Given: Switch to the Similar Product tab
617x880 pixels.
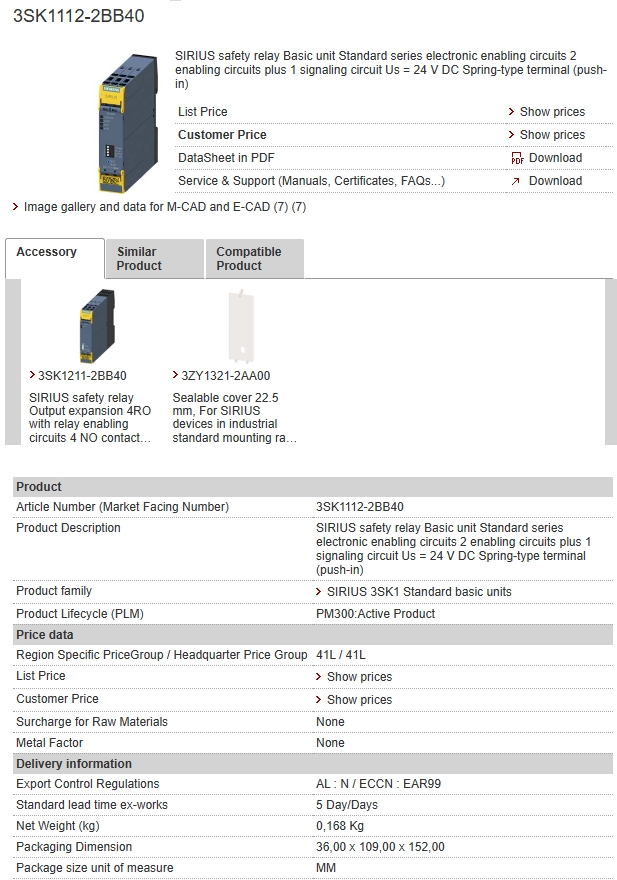Looking at the screenshot, I should pos(154,259).
